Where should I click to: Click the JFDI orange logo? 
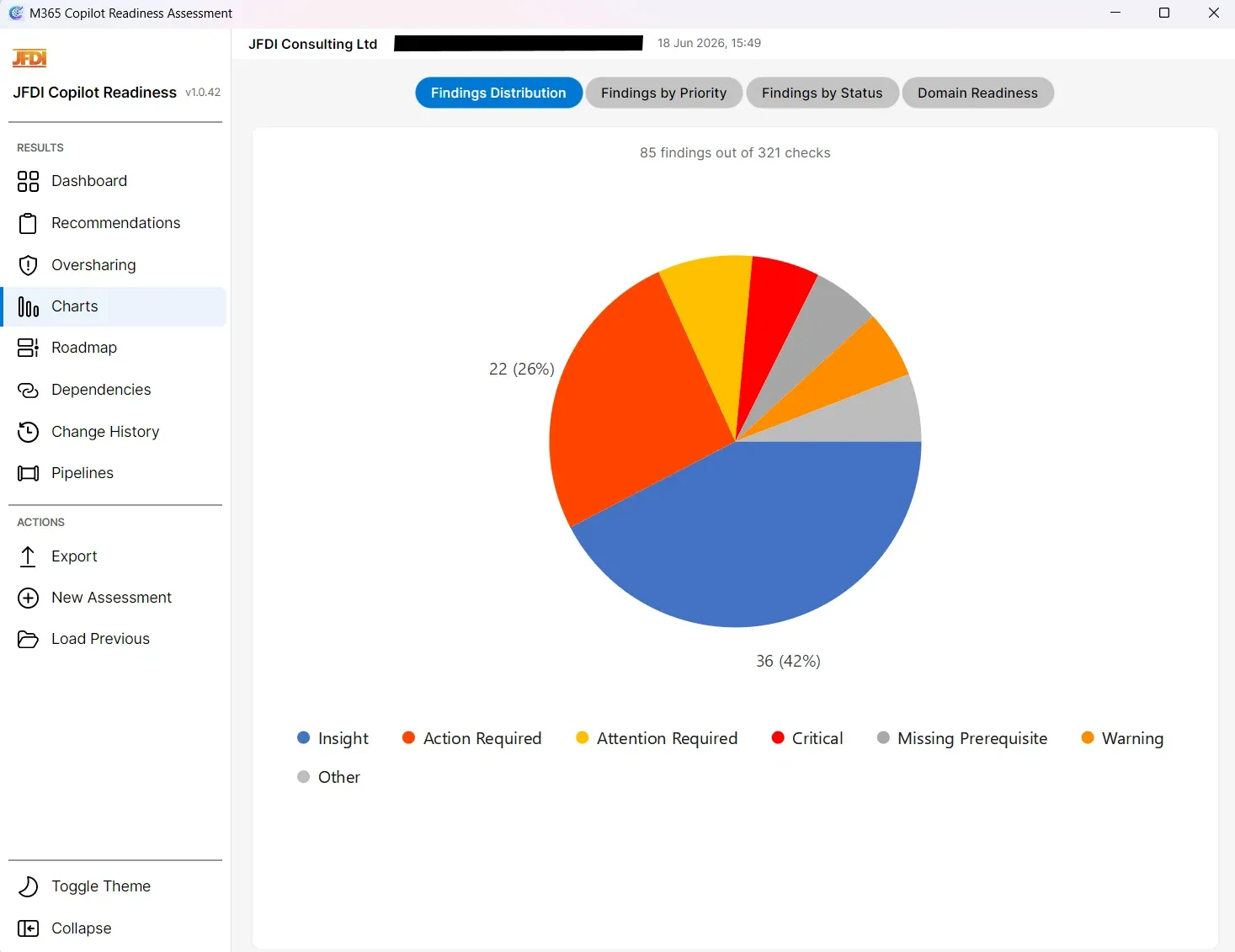click(29, 58)
